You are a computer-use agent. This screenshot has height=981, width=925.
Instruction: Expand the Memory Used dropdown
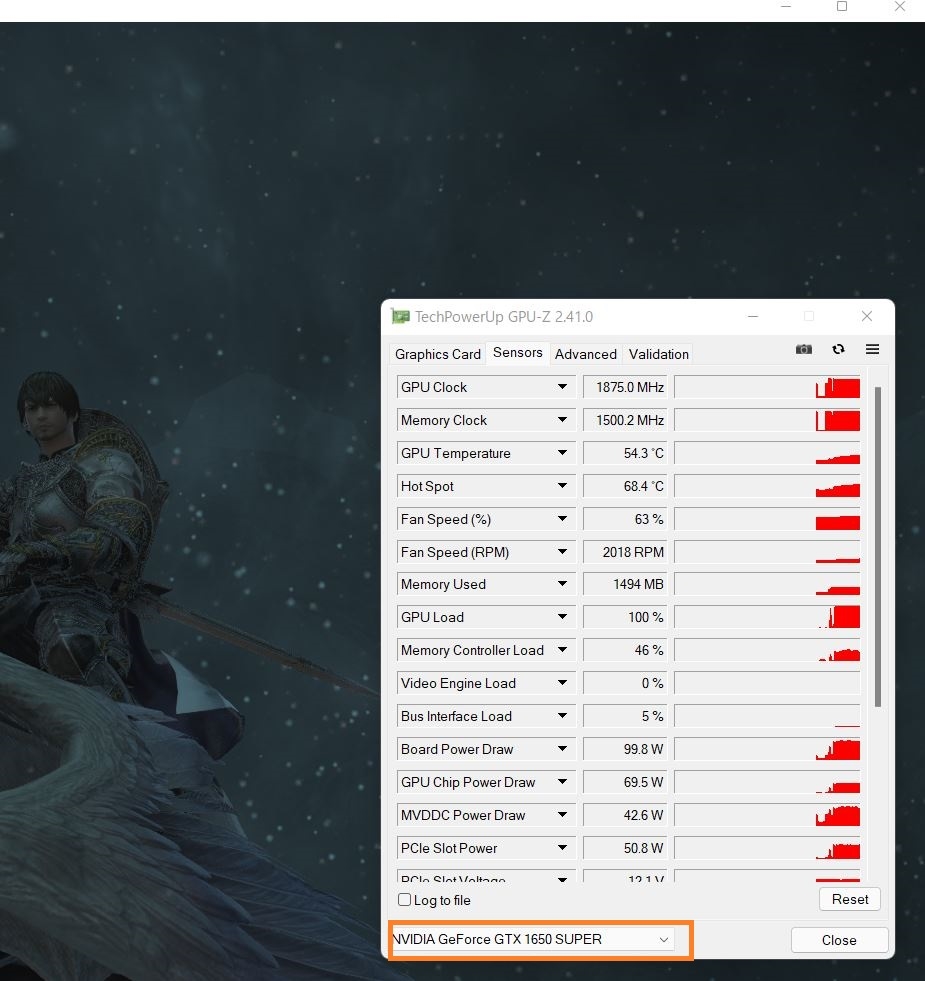coord(562,584)
